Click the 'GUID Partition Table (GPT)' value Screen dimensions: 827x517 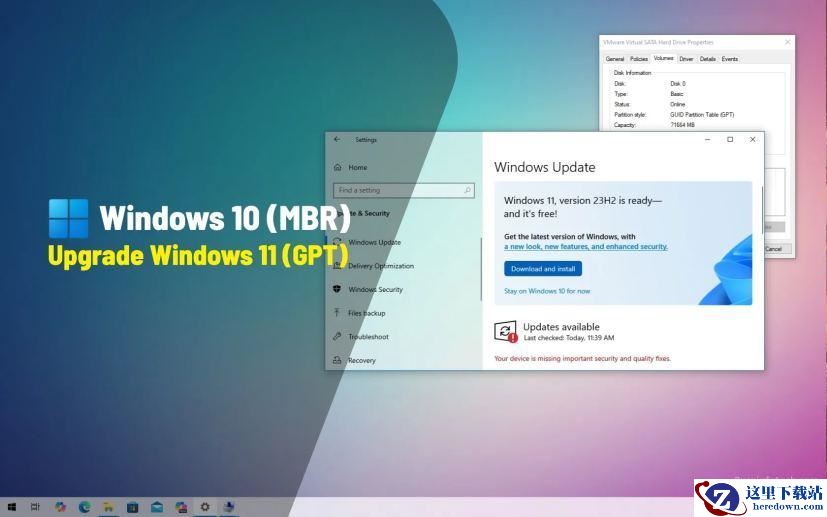tap(702, 114)
